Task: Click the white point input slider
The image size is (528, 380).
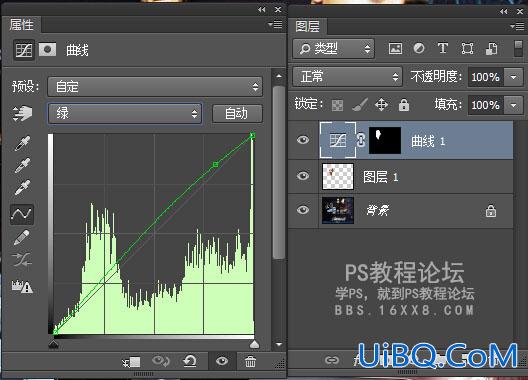Action: tap(255, 344)
